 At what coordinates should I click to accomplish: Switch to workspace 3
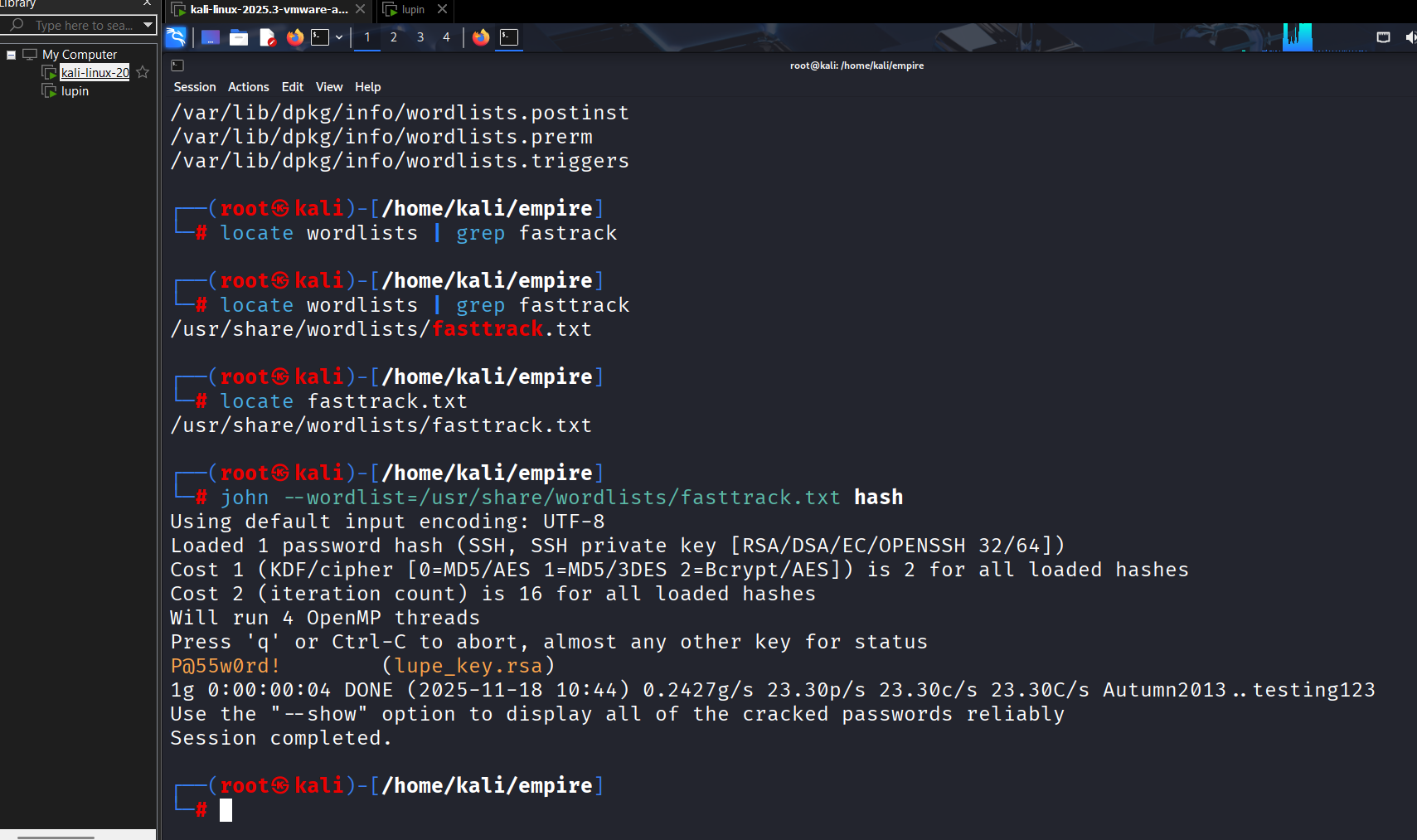click(x=420, y=37)
